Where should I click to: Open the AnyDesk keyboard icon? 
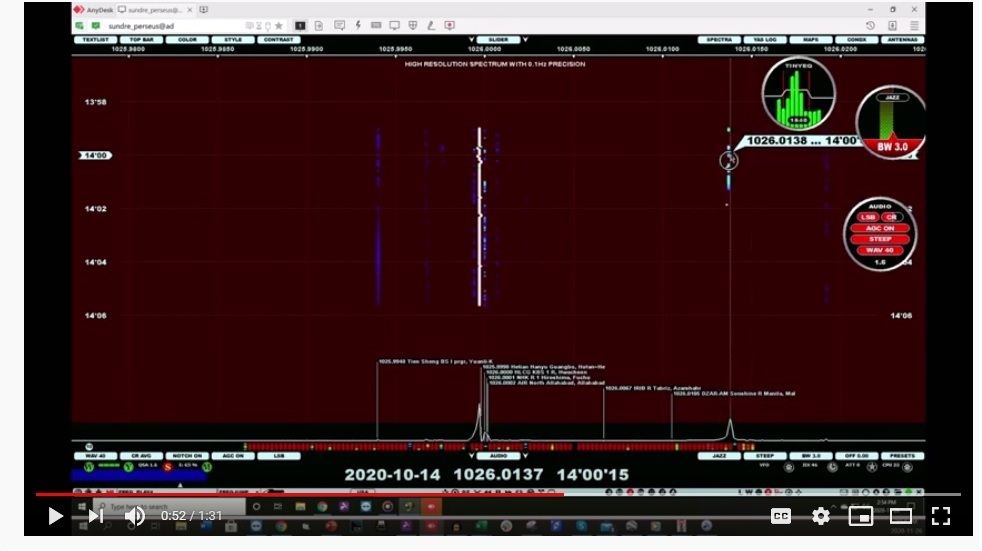click(x=376, y=26)
